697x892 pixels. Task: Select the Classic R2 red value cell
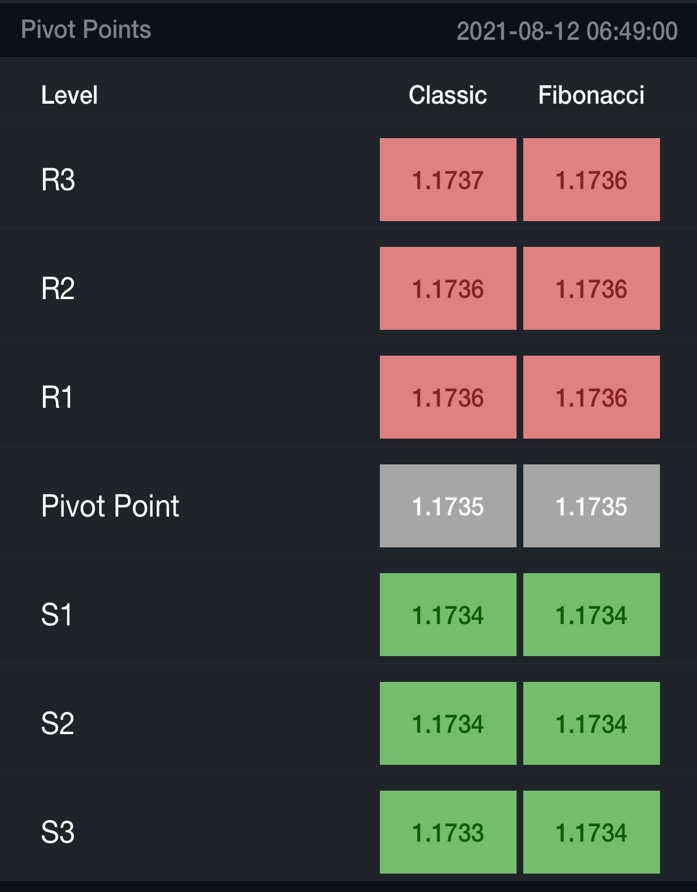448,289
